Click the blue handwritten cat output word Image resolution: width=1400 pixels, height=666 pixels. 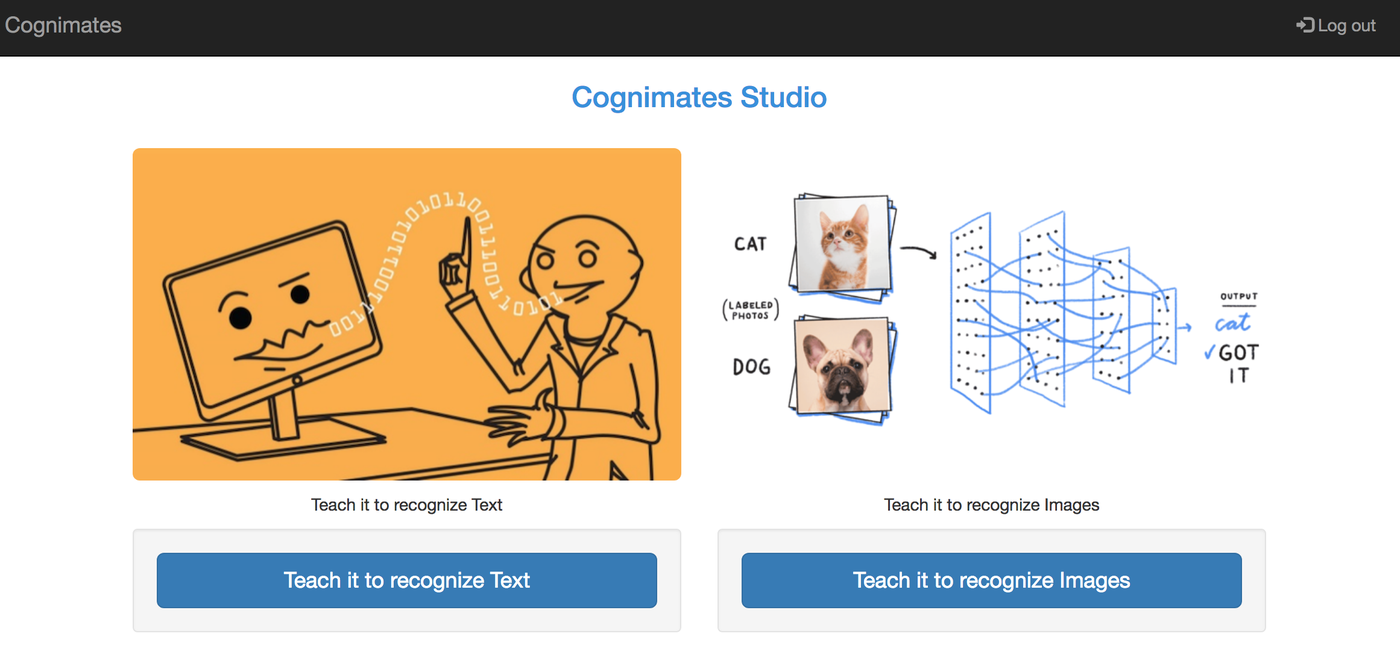click(x=1233, y=323)
